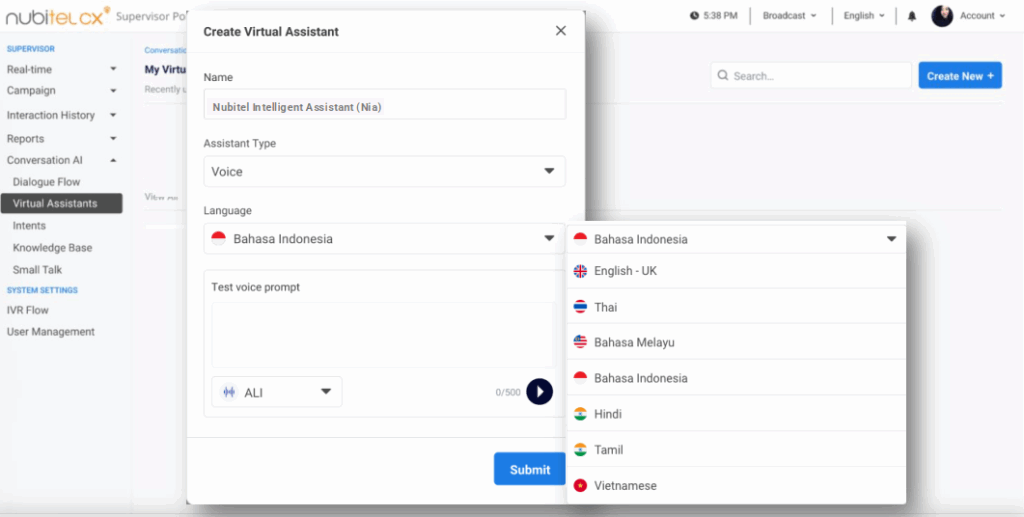1024x517 pixels.
Task: Click the nubitel CX logo
Action: pos(57,16)
